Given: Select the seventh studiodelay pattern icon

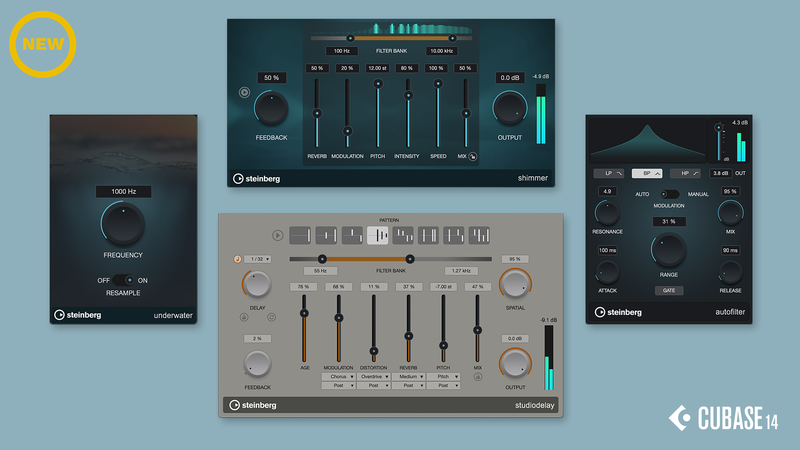Looking at the screenshot, I should click(454, 236).
